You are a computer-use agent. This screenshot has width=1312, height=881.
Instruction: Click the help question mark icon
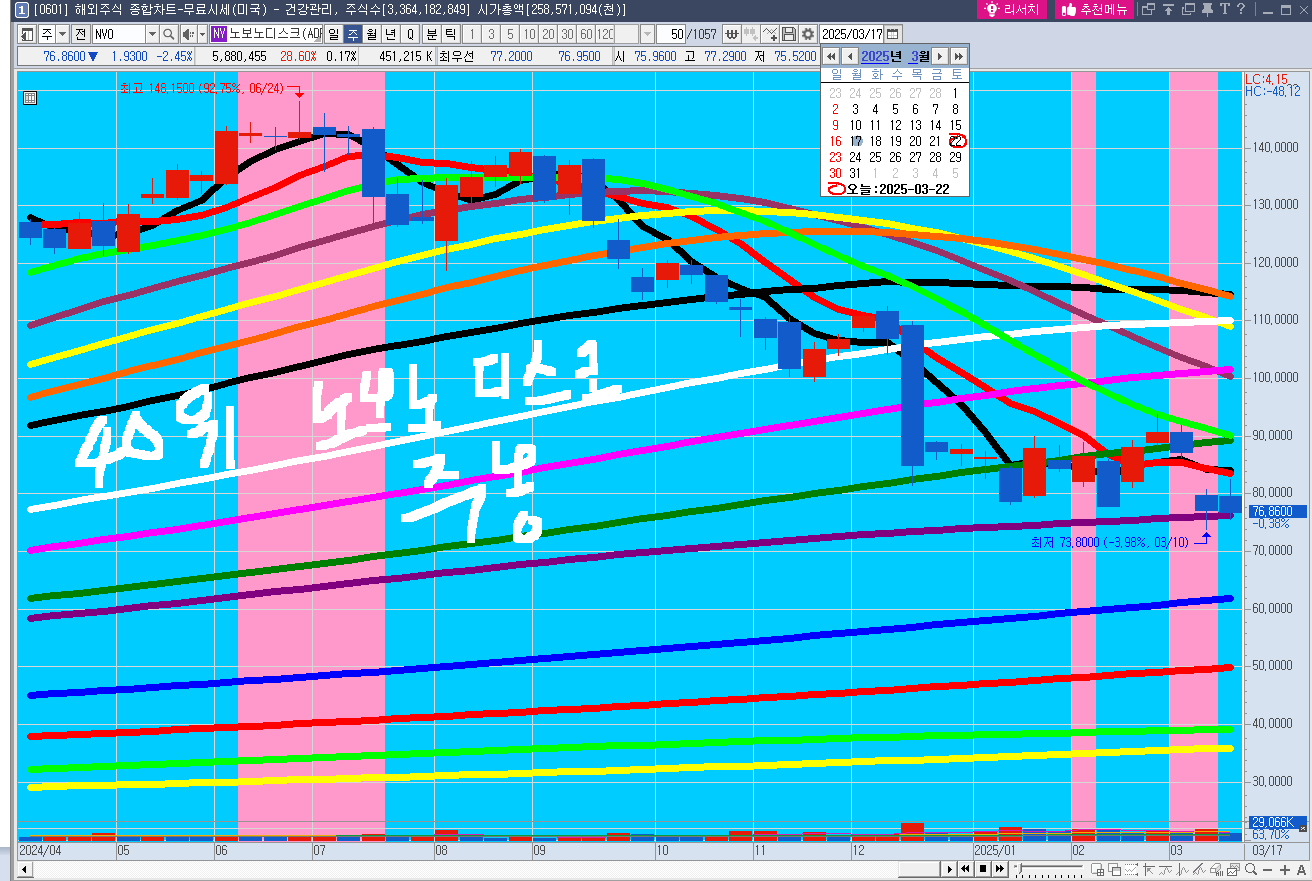coord(1241,9)
